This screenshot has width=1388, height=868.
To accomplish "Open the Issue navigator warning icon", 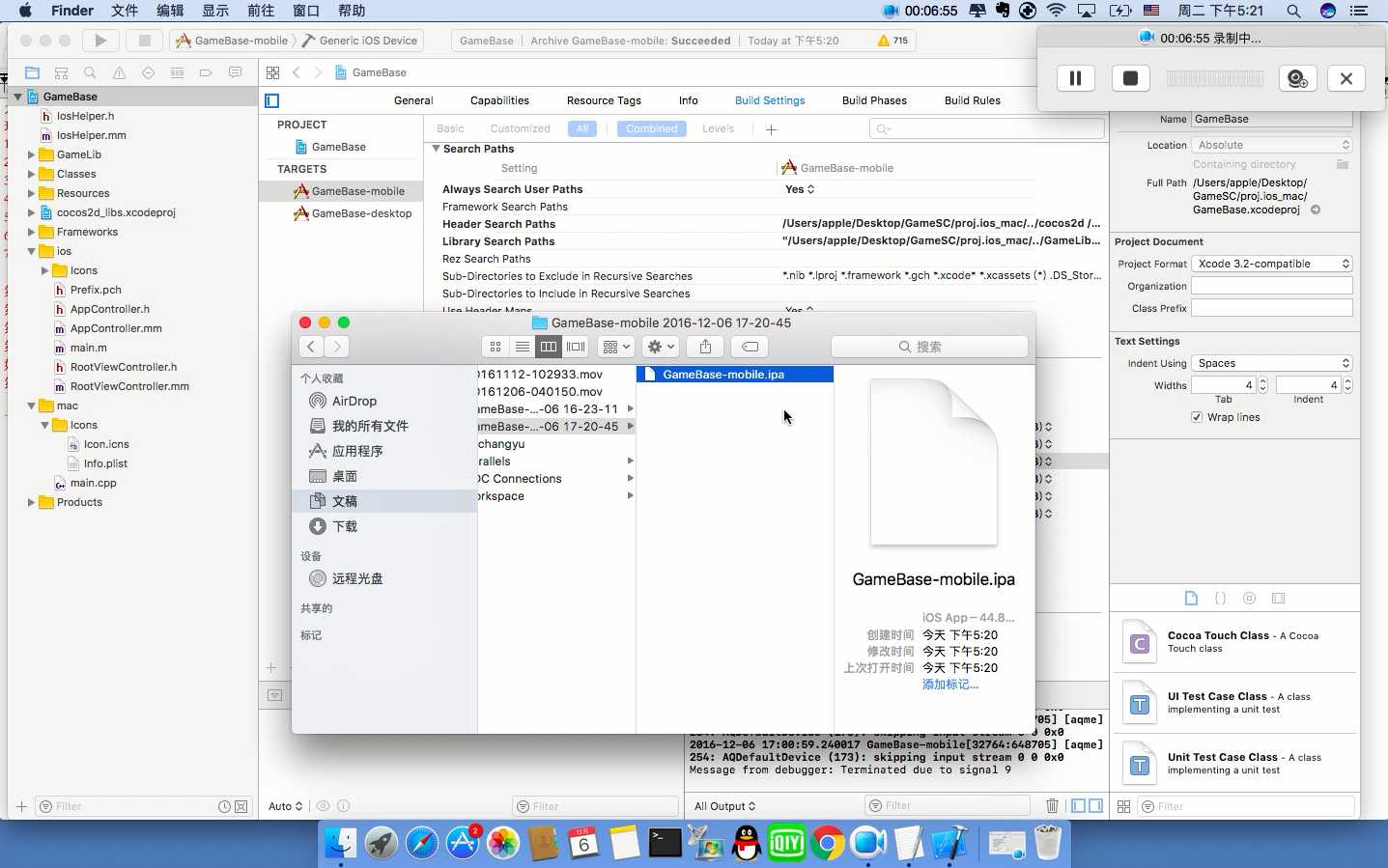I will click(119, 72).
